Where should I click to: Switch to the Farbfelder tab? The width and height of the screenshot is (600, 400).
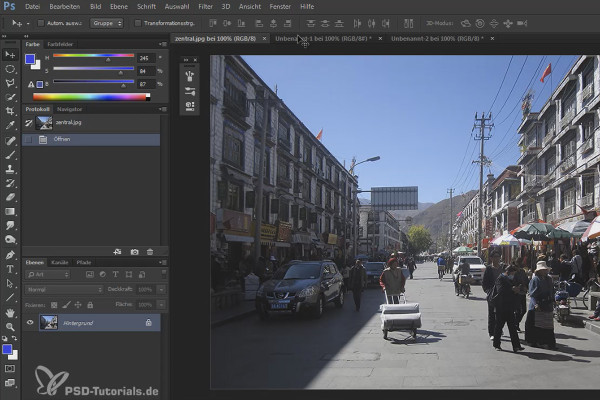point(60,44)
